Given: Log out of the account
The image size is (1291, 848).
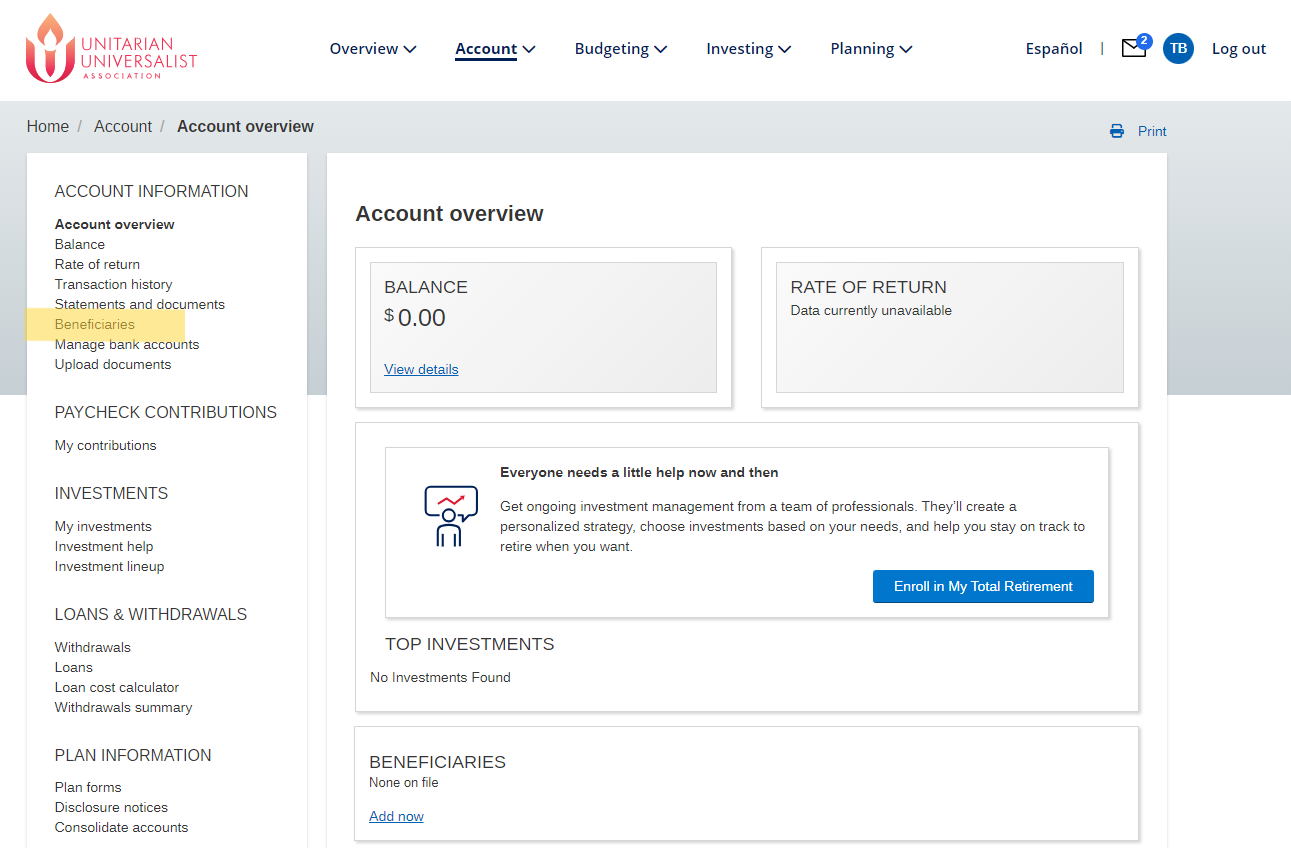Looking at the screenshot, I should tap(1238, 49).
